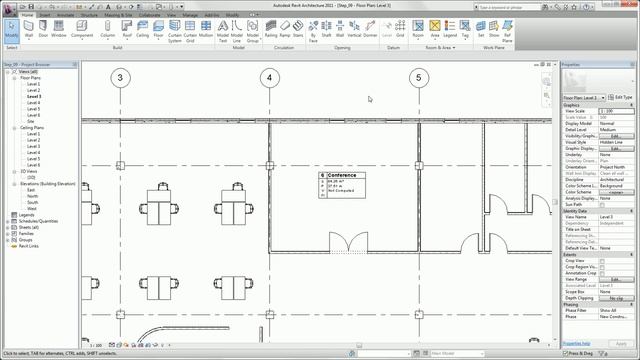Select the Shaft opening tool
The height and width of the screenshot is (360, 640).
[x=327, y=29]
